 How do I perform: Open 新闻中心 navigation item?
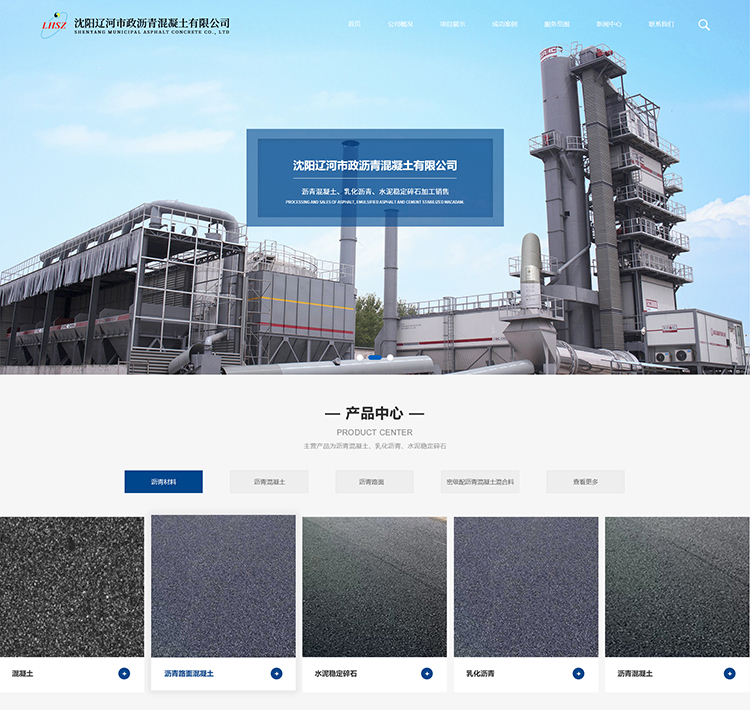(609, 24)
